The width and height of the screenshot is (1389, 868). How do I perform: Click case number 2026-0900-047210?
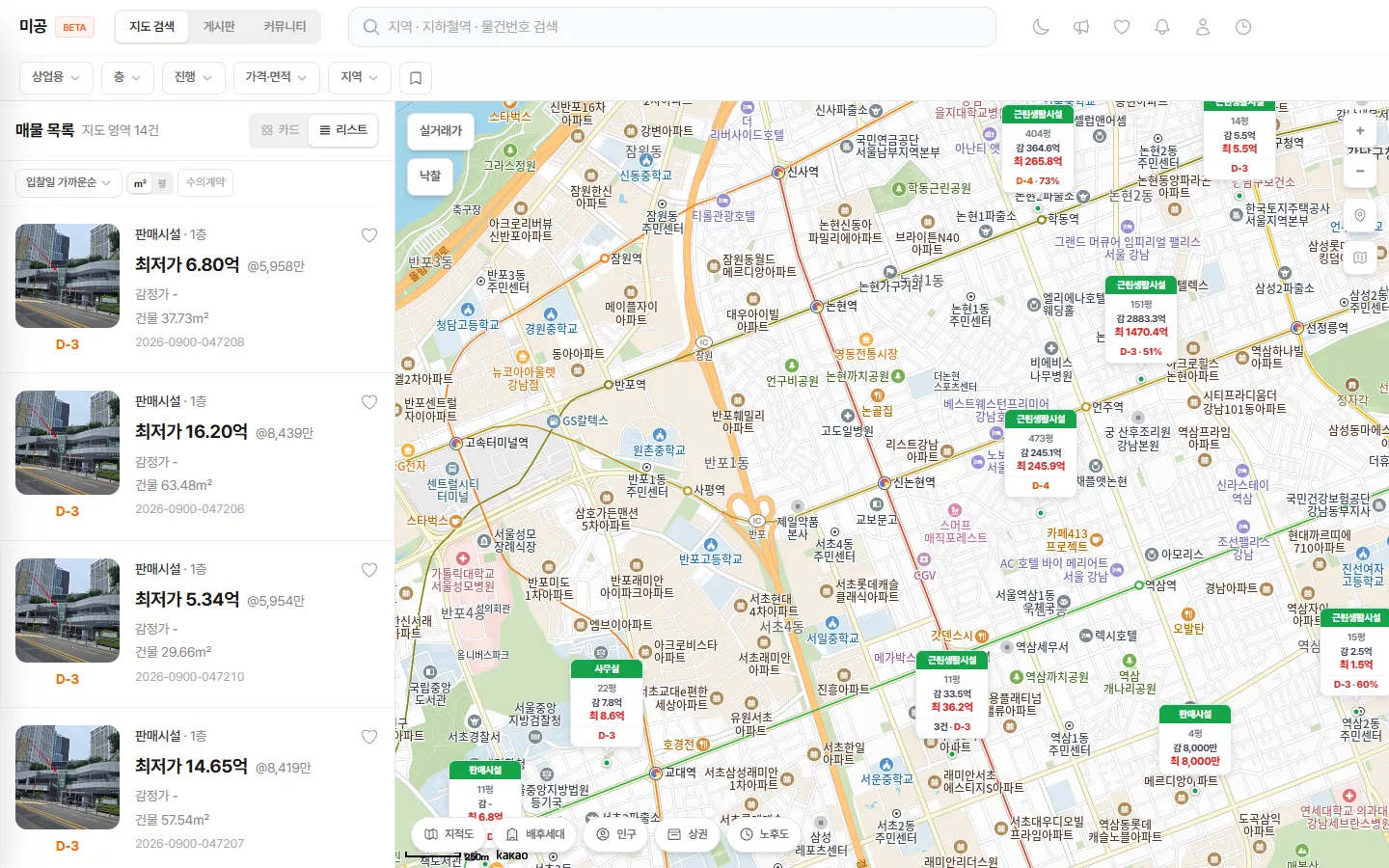190,677
